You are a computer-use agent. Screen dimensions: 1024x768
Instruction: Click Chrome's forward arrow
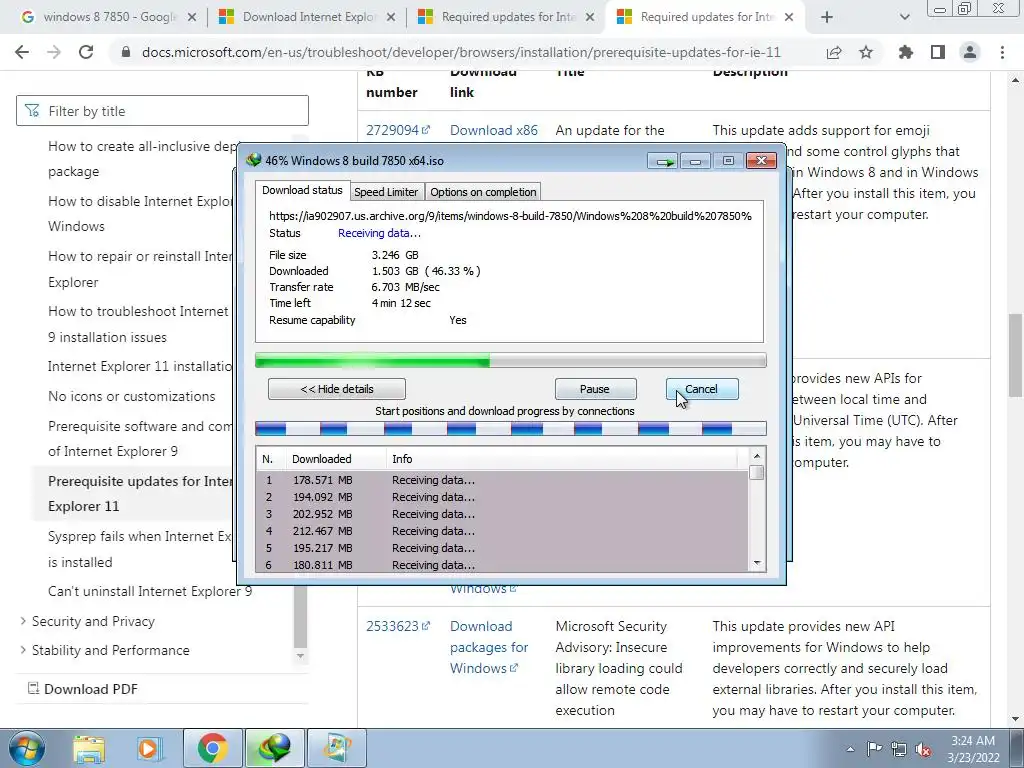54,52
